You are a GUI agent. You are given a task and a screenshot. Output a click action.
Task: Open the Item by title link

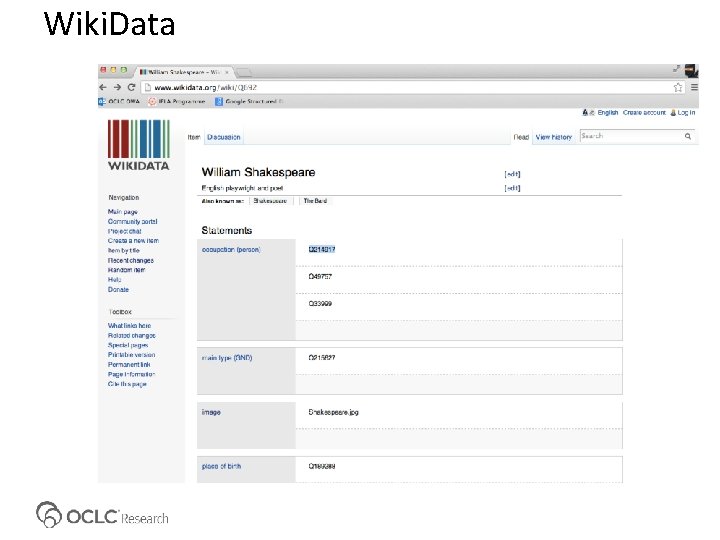[x=124, y=251]
